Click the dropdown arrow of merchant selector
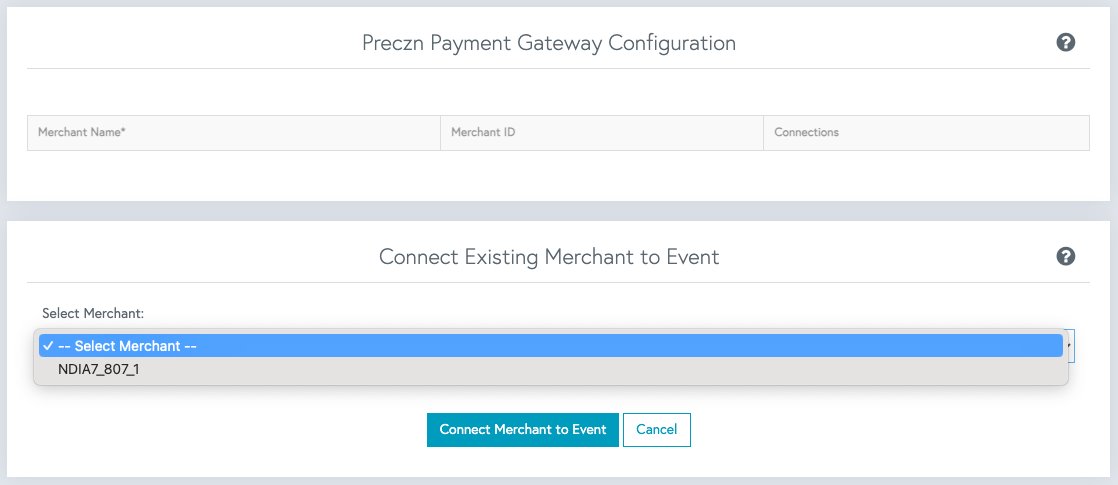The image size is (1118, 485). pos(1071,346)
